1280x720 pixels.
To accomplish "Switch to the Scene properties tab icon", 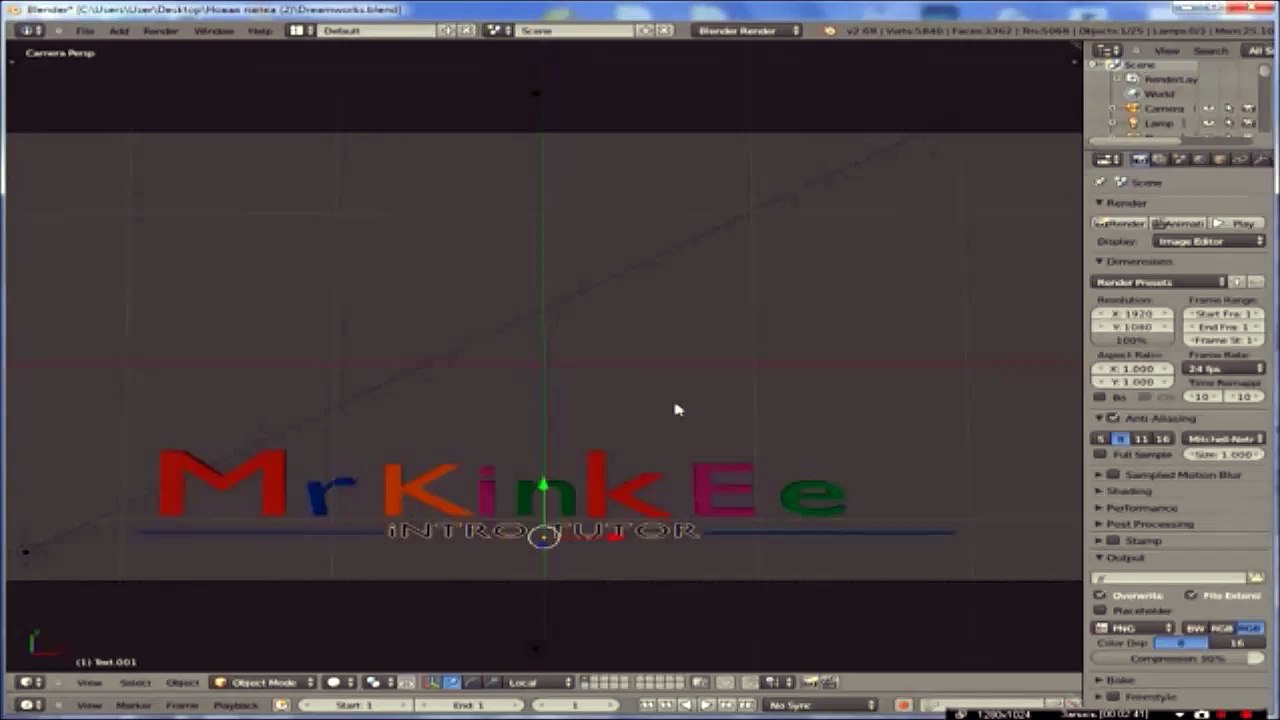I will (1180, 160).
